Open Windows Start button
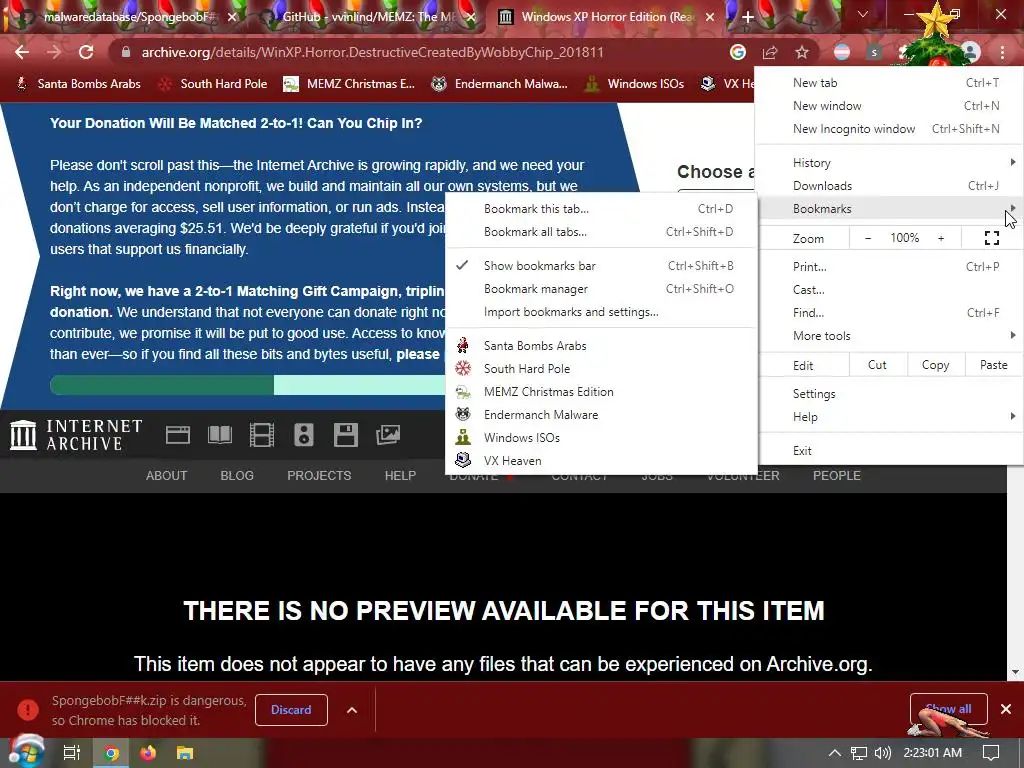This screenshot has width=1024, height=768. 26,753
